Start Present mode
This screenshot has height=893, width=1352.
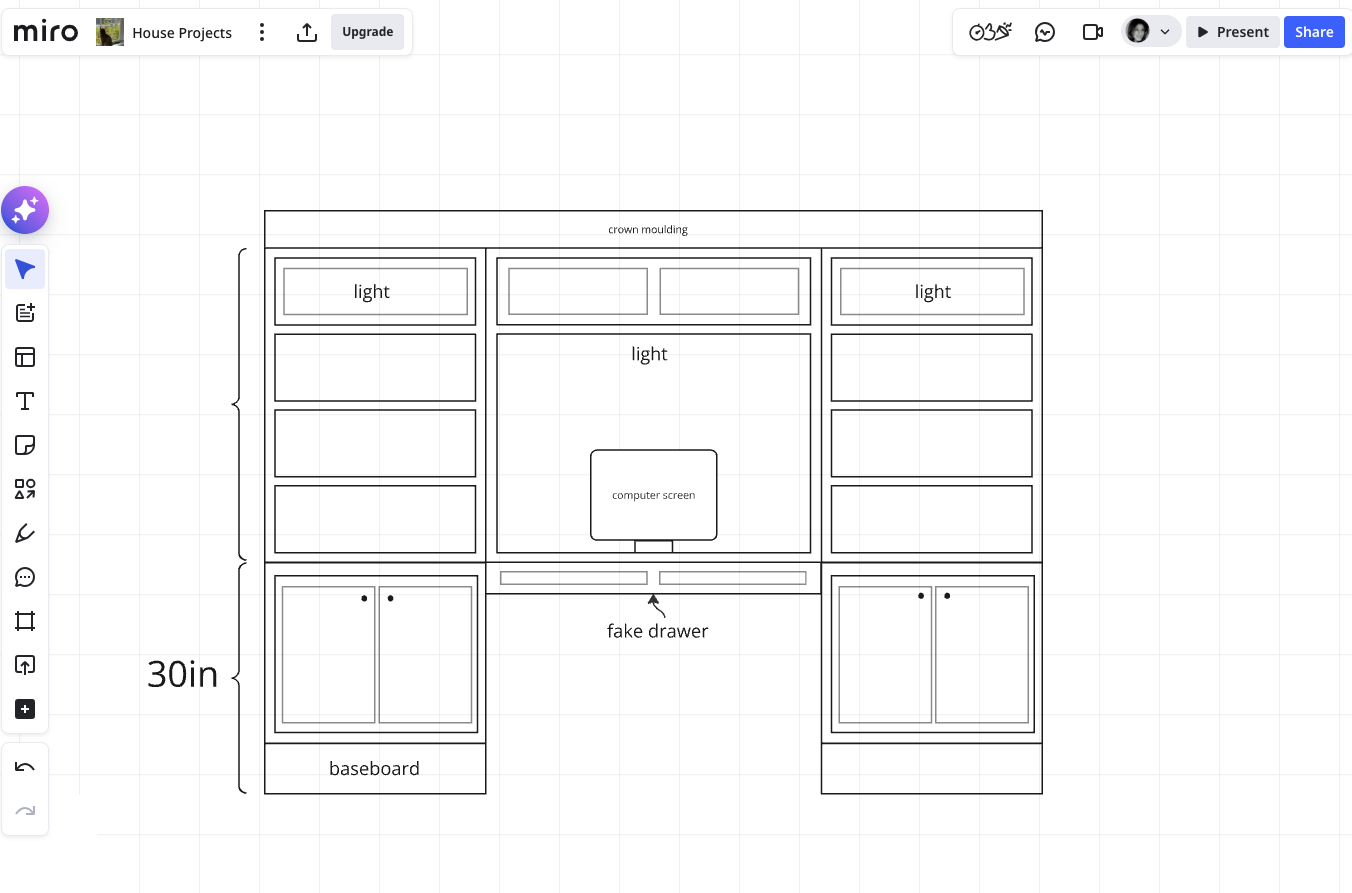[x=1233, y=31]
